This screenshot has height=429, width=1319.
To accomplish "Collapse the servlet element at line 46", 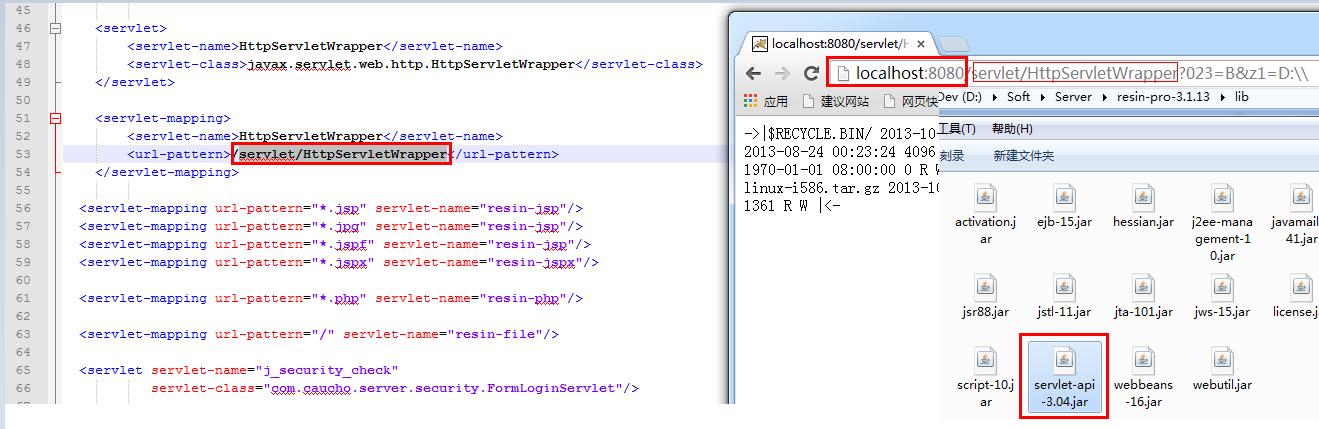I will point(55,29).
